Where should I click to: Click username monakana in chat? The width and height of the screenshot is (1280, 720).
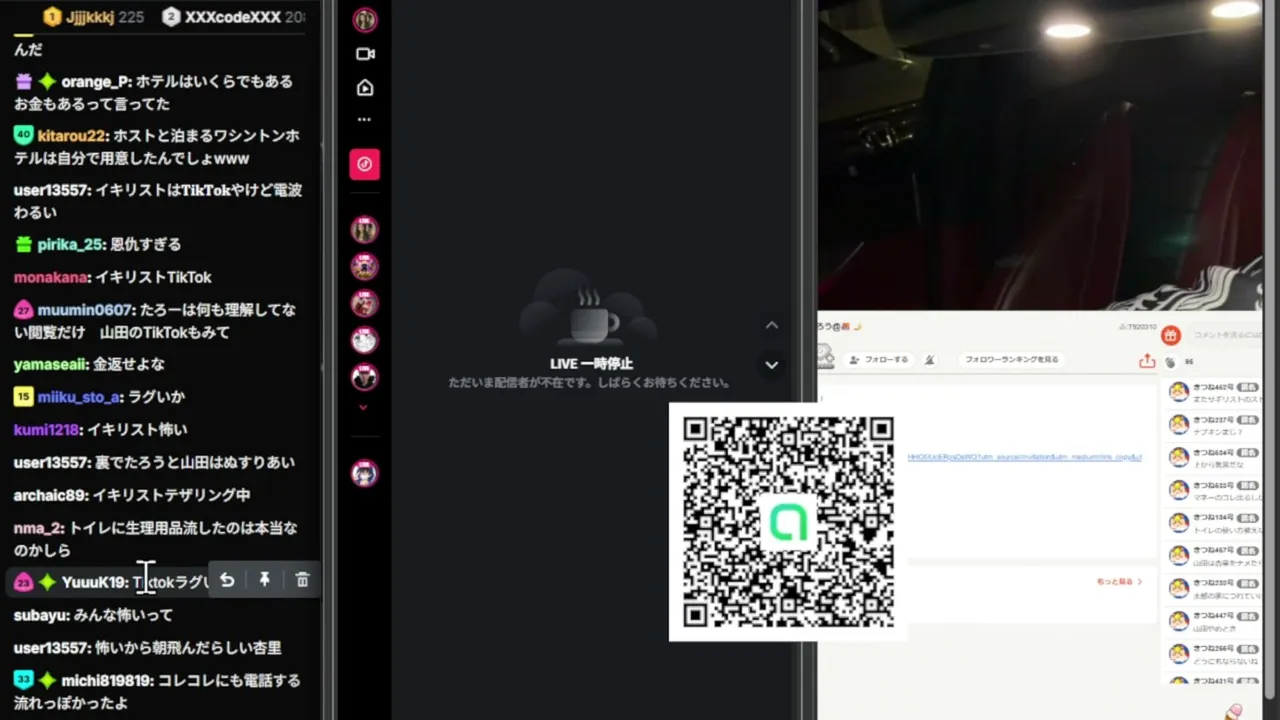(x=50, y=277)
